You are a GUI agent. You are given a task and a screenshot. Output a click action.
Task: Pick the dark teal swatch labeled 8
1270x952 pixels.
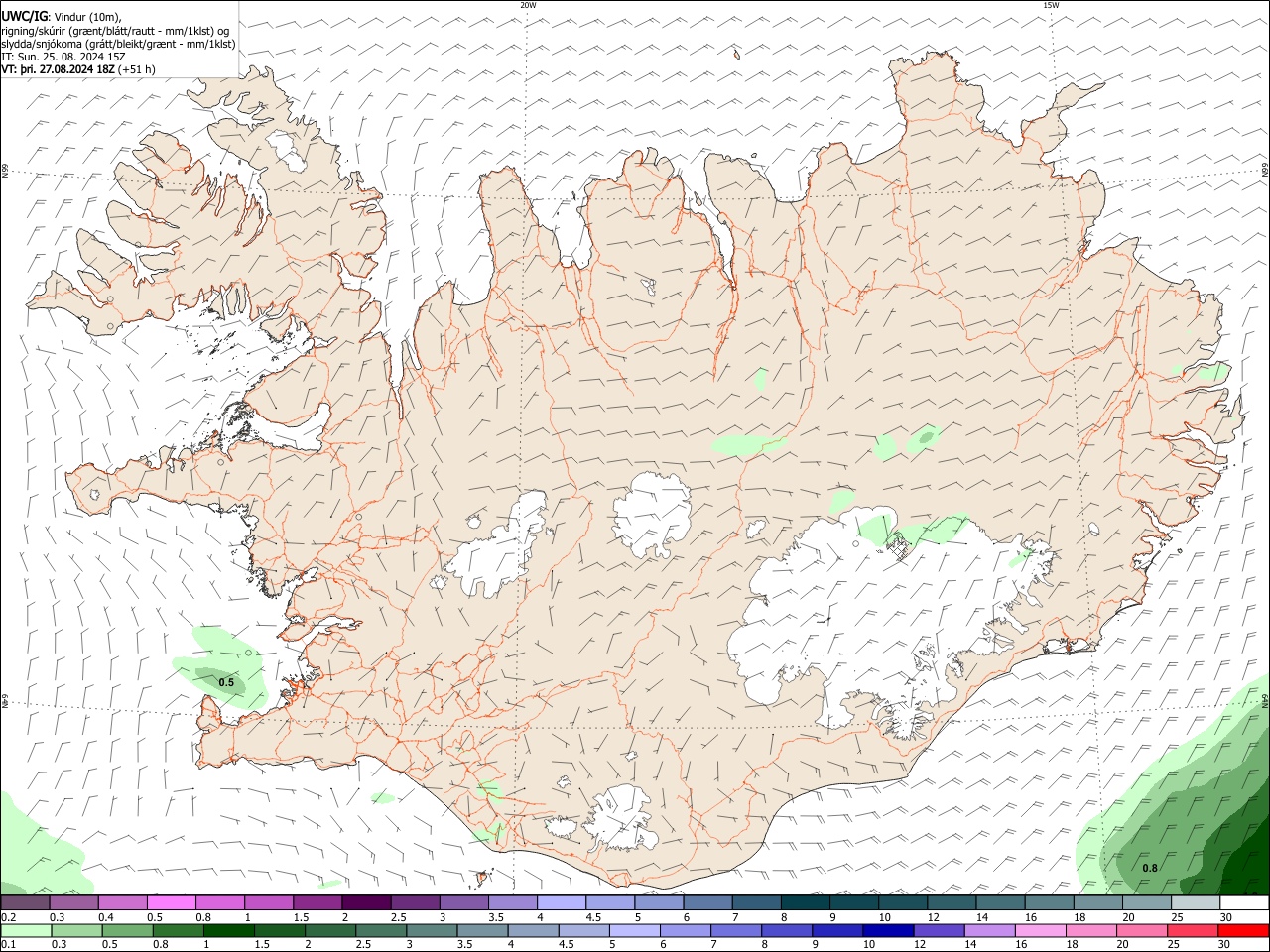pyautogui.click(x=805, y=903)
